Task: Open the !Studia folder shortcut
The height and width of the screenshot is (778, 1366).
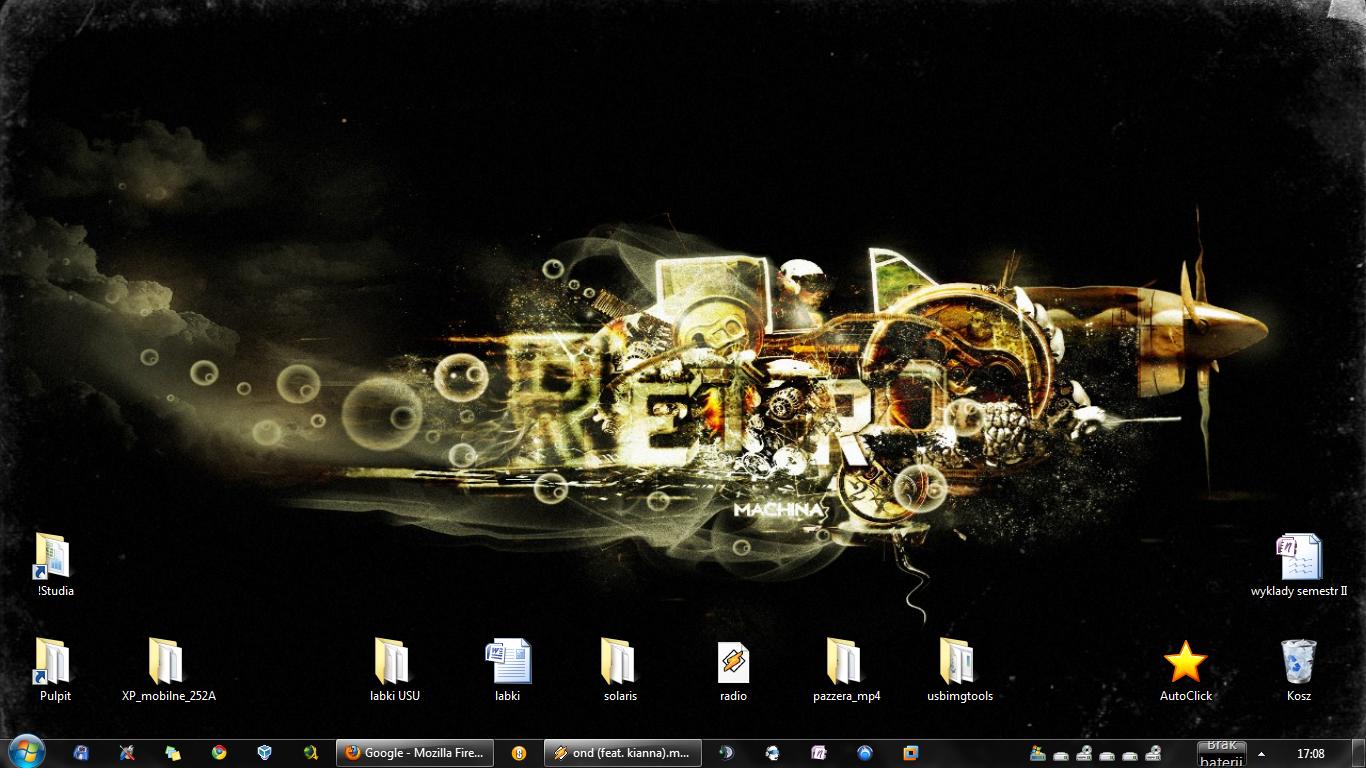Action: coord(54,558)
